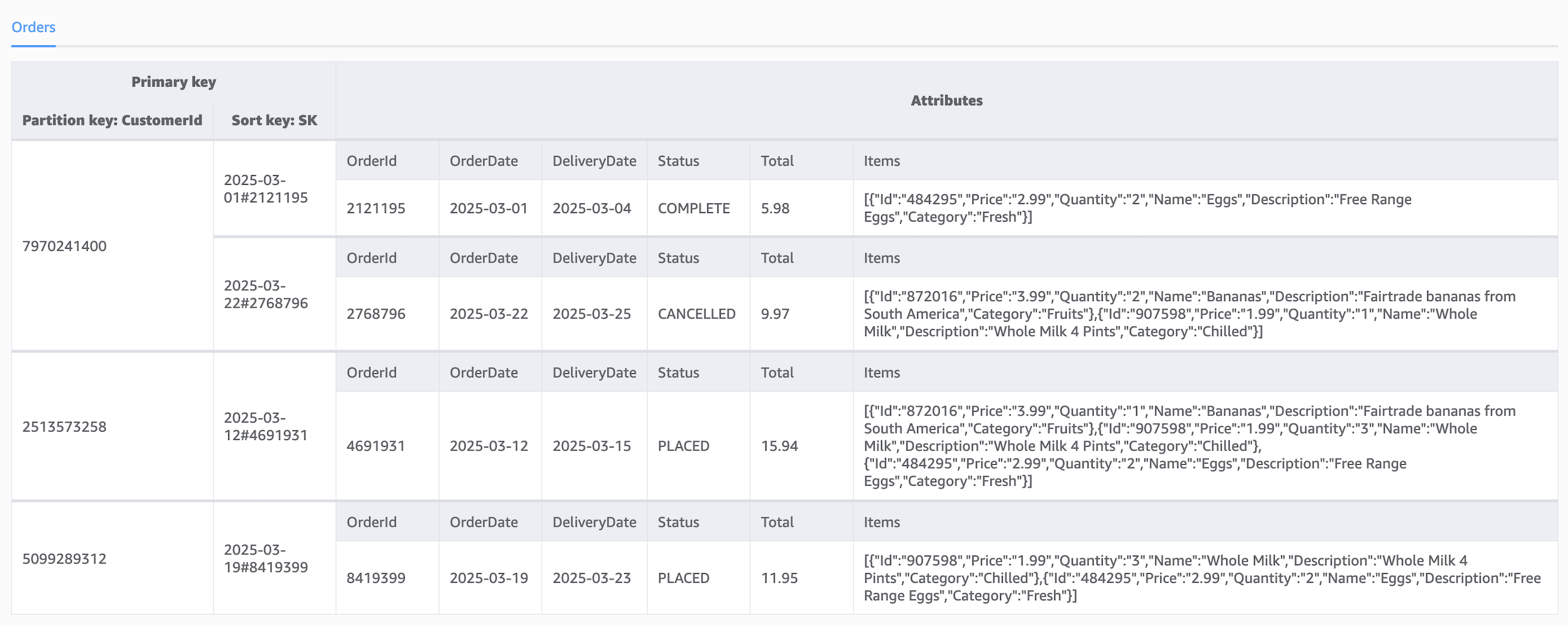
Task: Click the OrderId header of the first record
Action: [x=371, y=160]
